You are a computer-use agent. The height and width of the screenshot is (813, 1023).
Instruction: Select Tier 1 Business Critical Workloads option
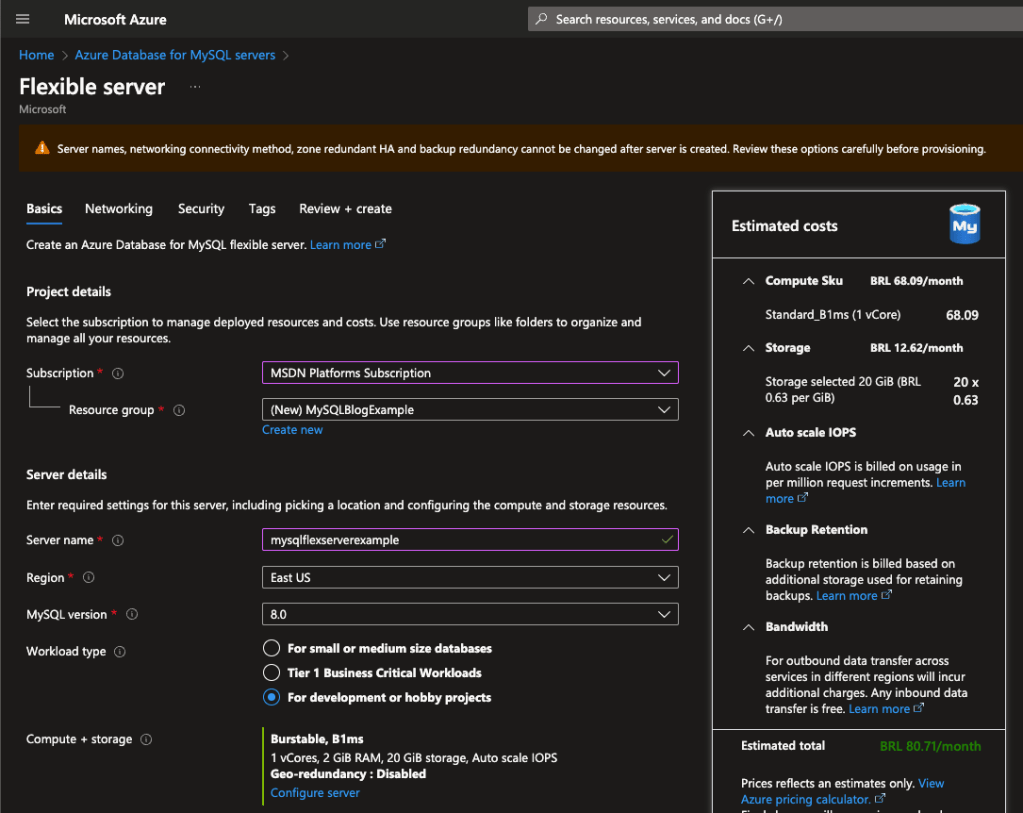271,673
